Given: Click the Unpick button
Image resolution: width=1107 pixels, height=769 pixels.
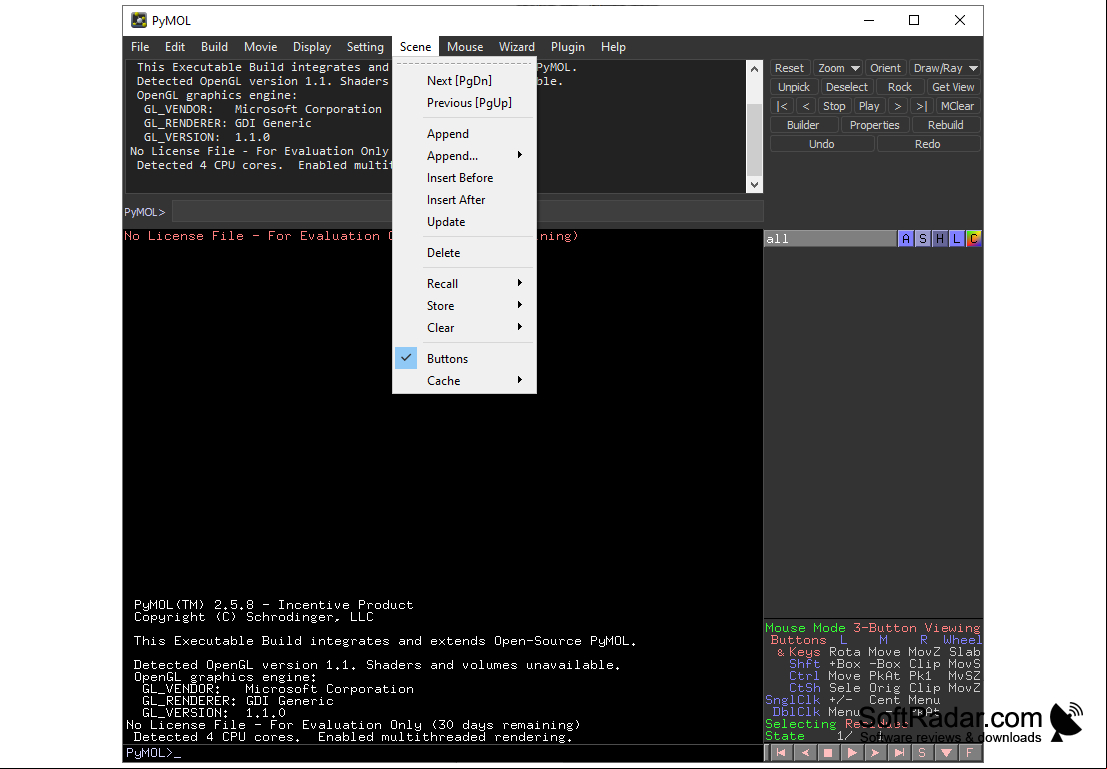Looking at the screenshot, I should (794, 87).
